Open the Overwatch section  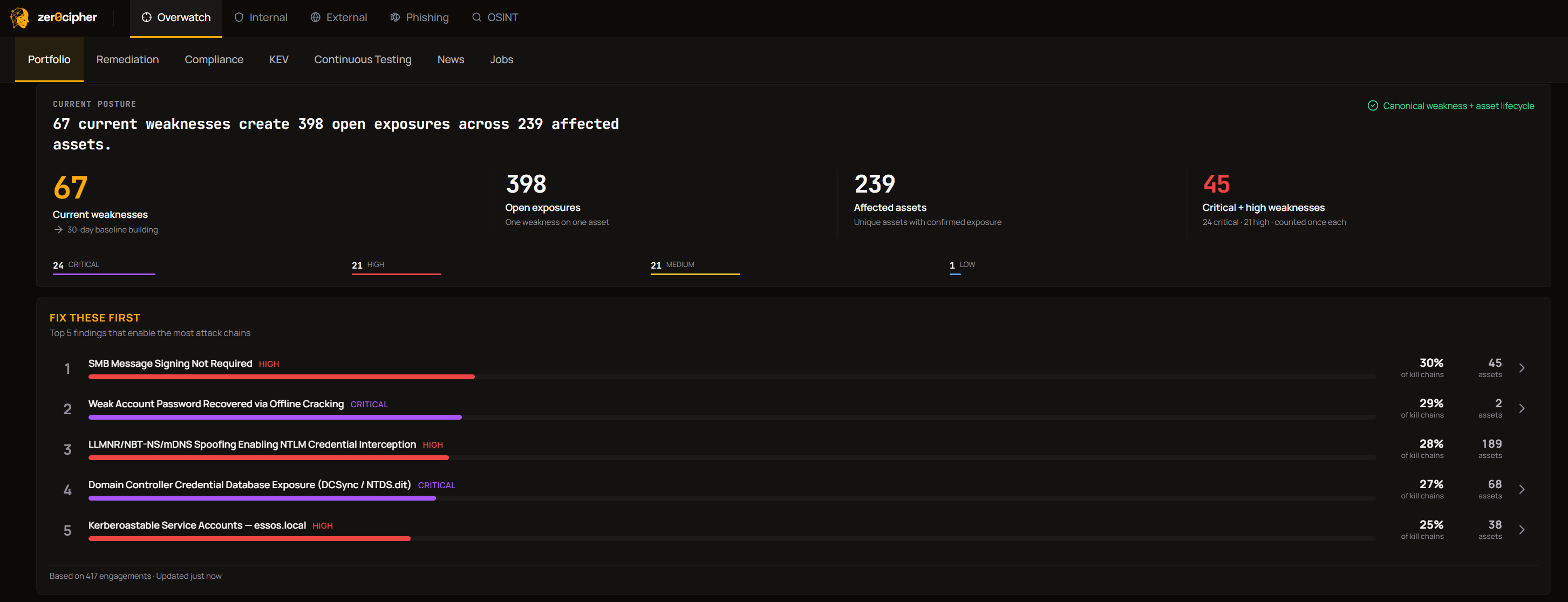pyautogui.click(x=176, y=18)
